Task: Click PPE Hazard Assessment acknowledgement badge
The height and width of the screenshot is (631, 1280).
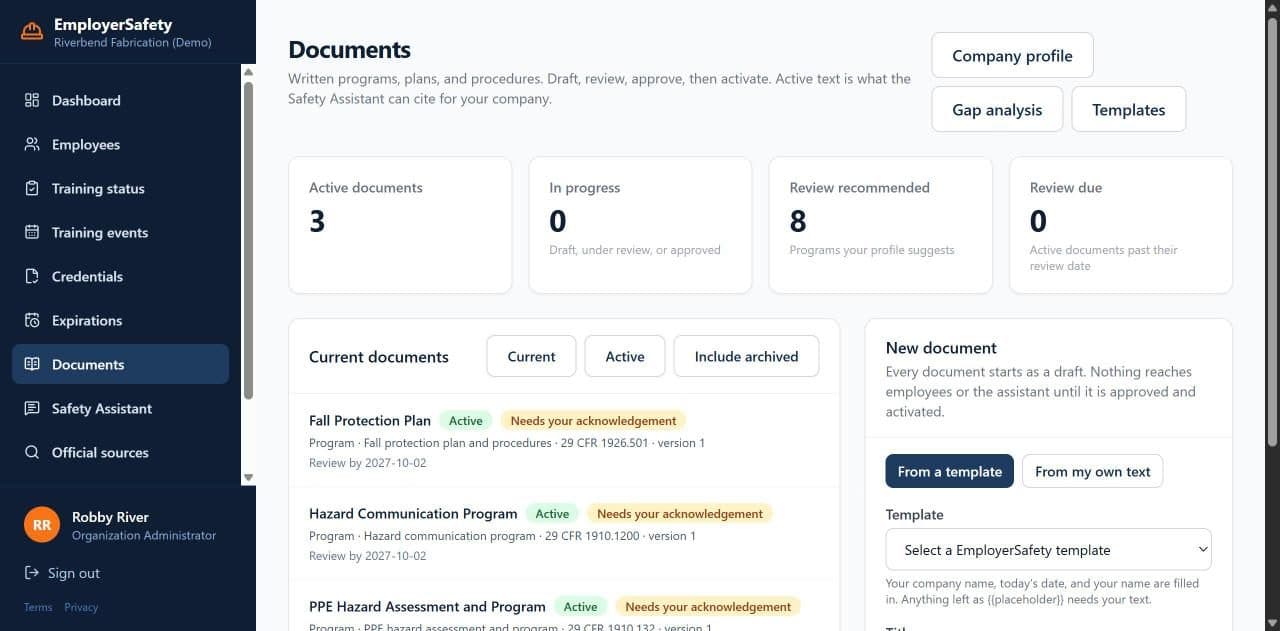Action: coord(708,607)
